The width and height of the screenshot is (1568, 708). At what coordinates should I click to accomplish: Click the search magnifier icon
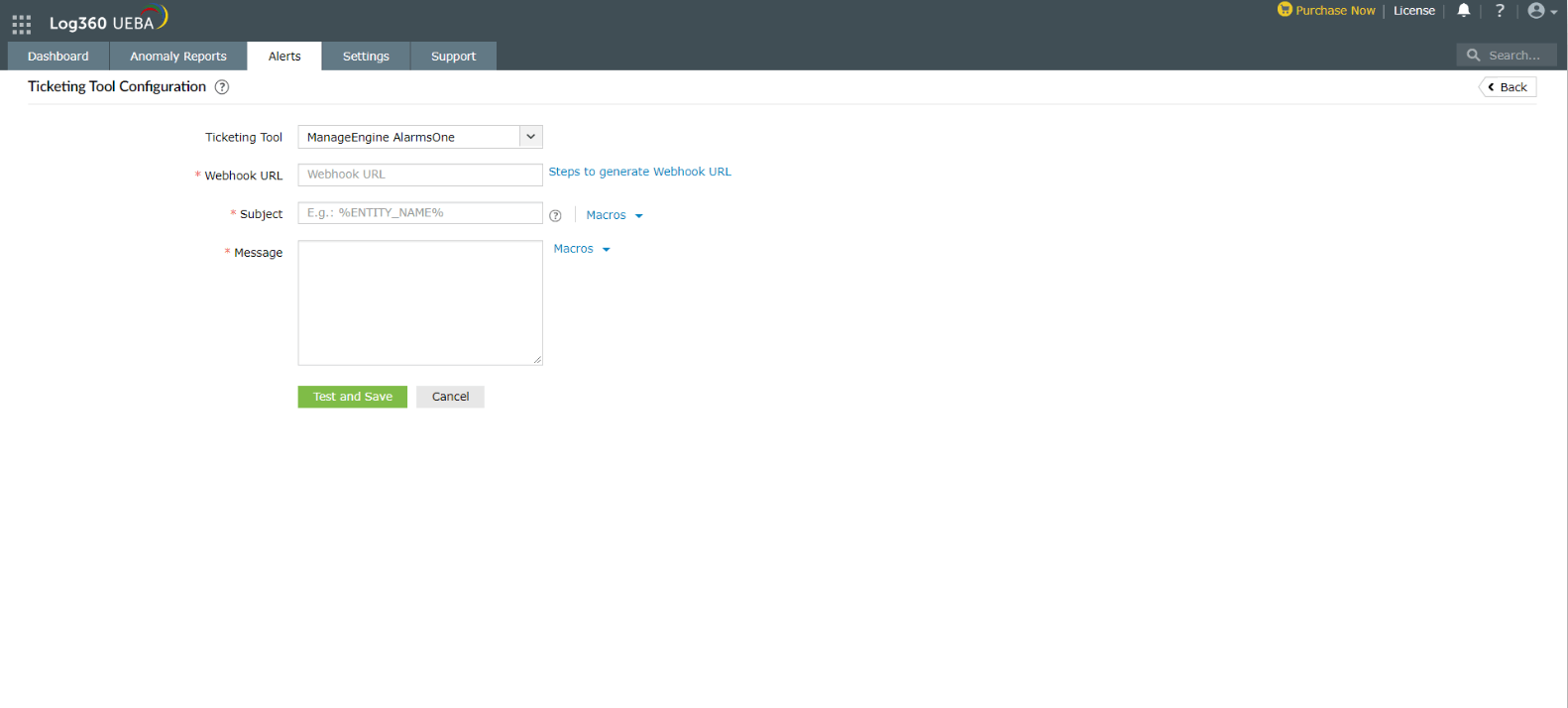1473,56
